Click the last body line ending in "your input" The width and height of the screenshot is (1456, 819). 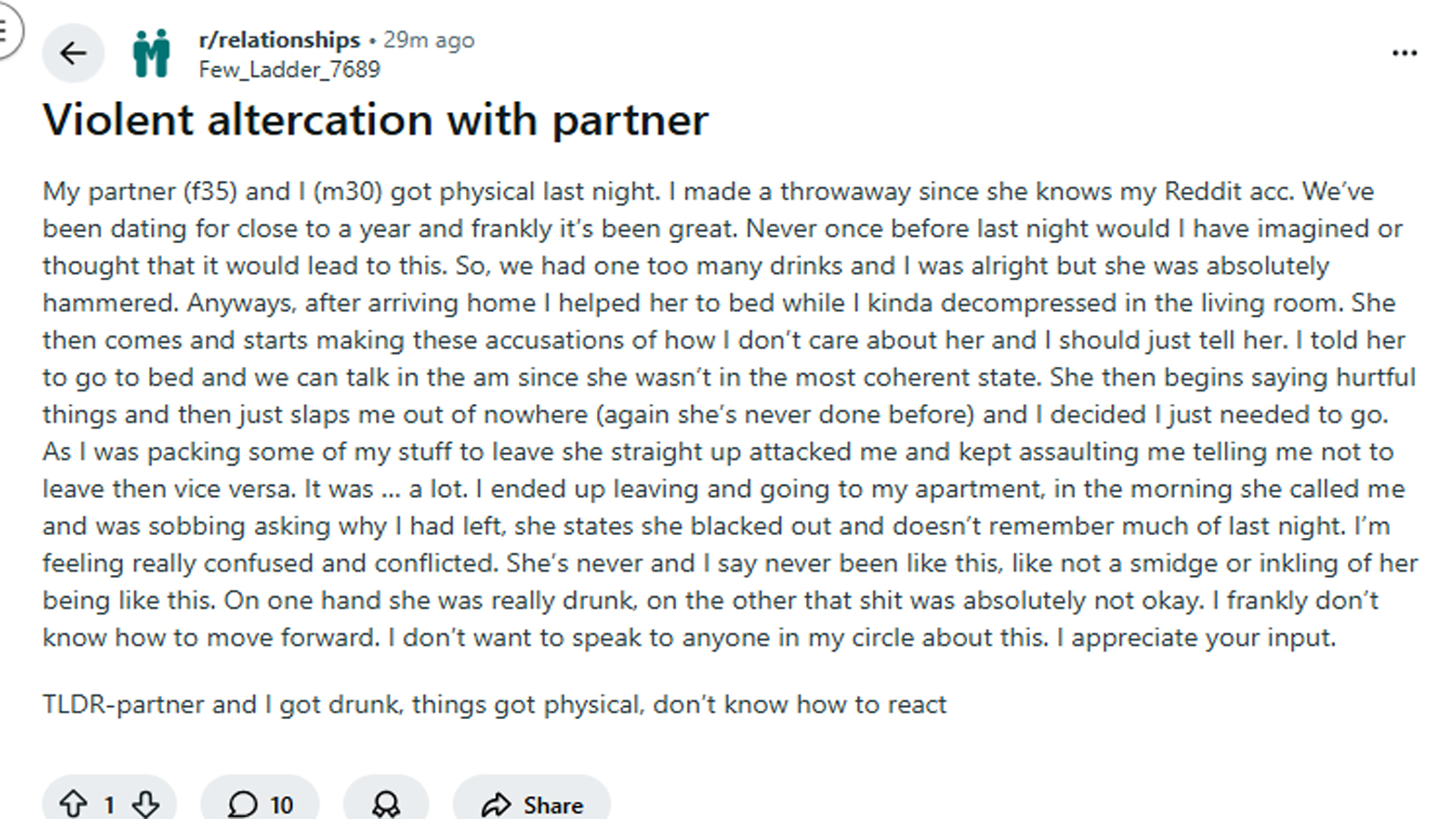[x=689, y=637]
